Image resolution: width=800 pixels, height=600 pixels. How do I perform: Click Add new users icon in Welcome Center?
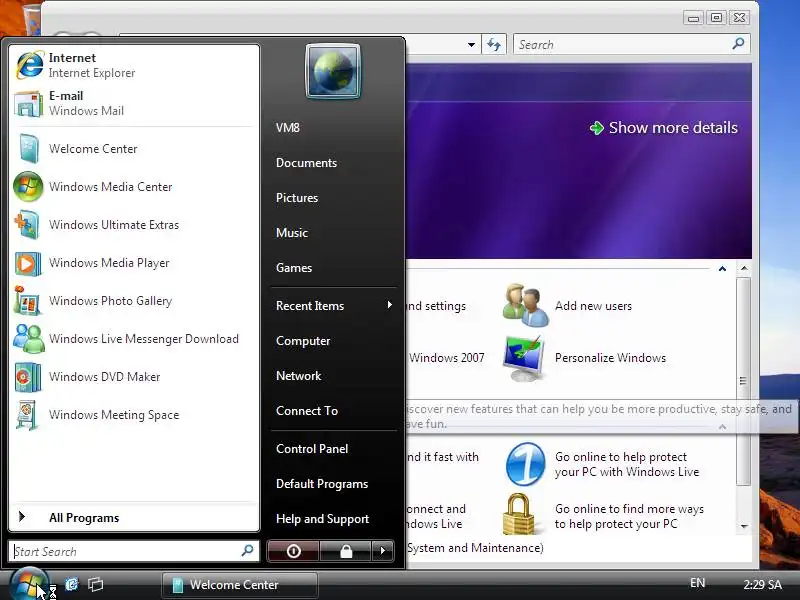[x=526, y=306]
